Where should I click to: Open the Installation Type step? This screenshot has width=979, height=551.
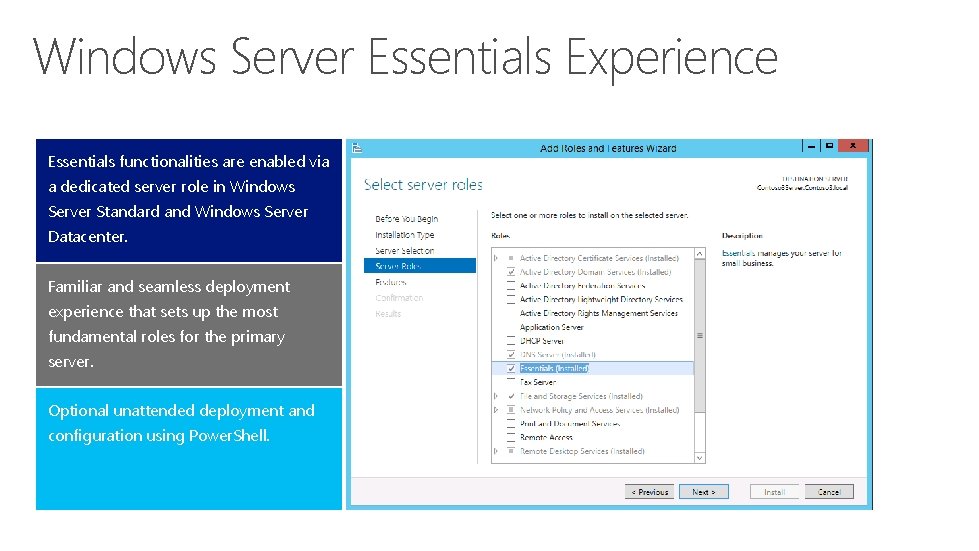[405, 235]
